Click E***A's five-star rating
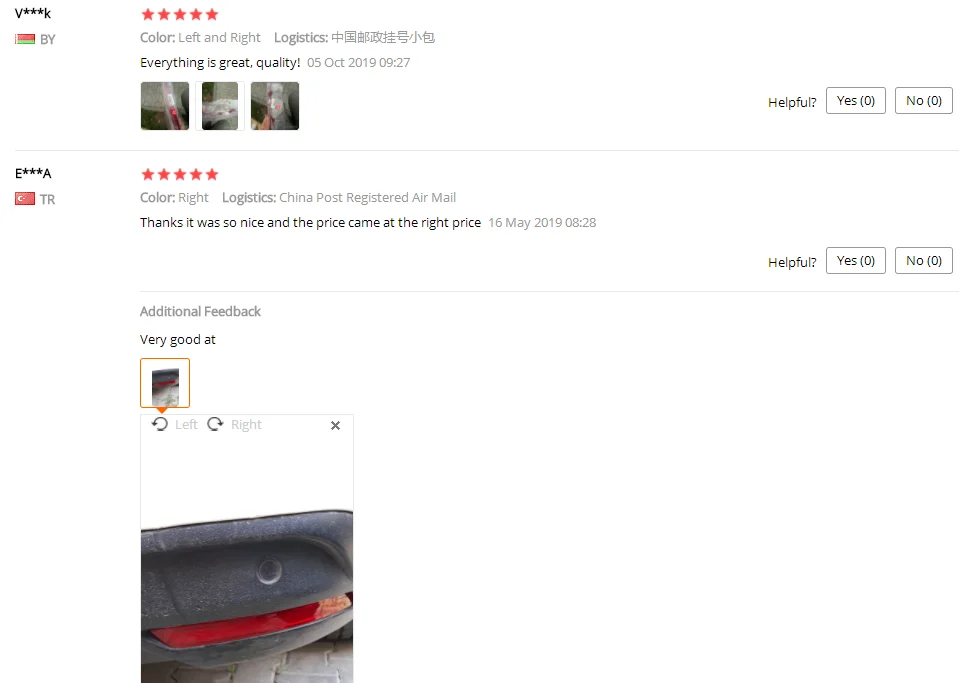The image size is (972, 683). coord(180,174)
